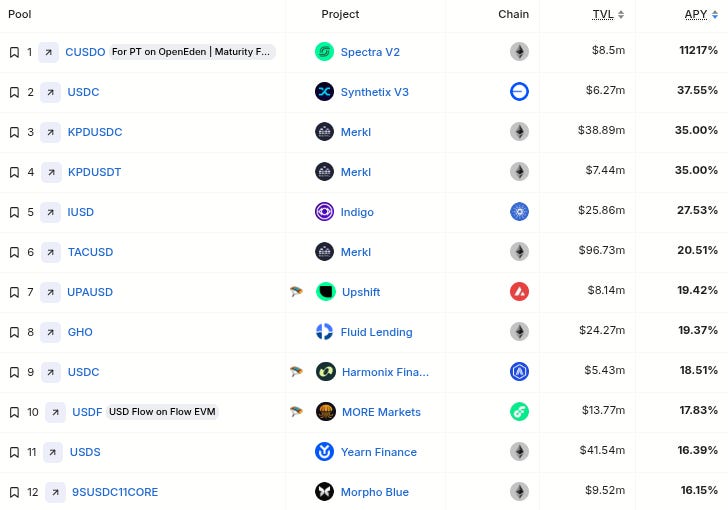Click the $38.89m TVL value
Image resolution: width=728 pixels, height=510 pixels.
tap(601, 130)
